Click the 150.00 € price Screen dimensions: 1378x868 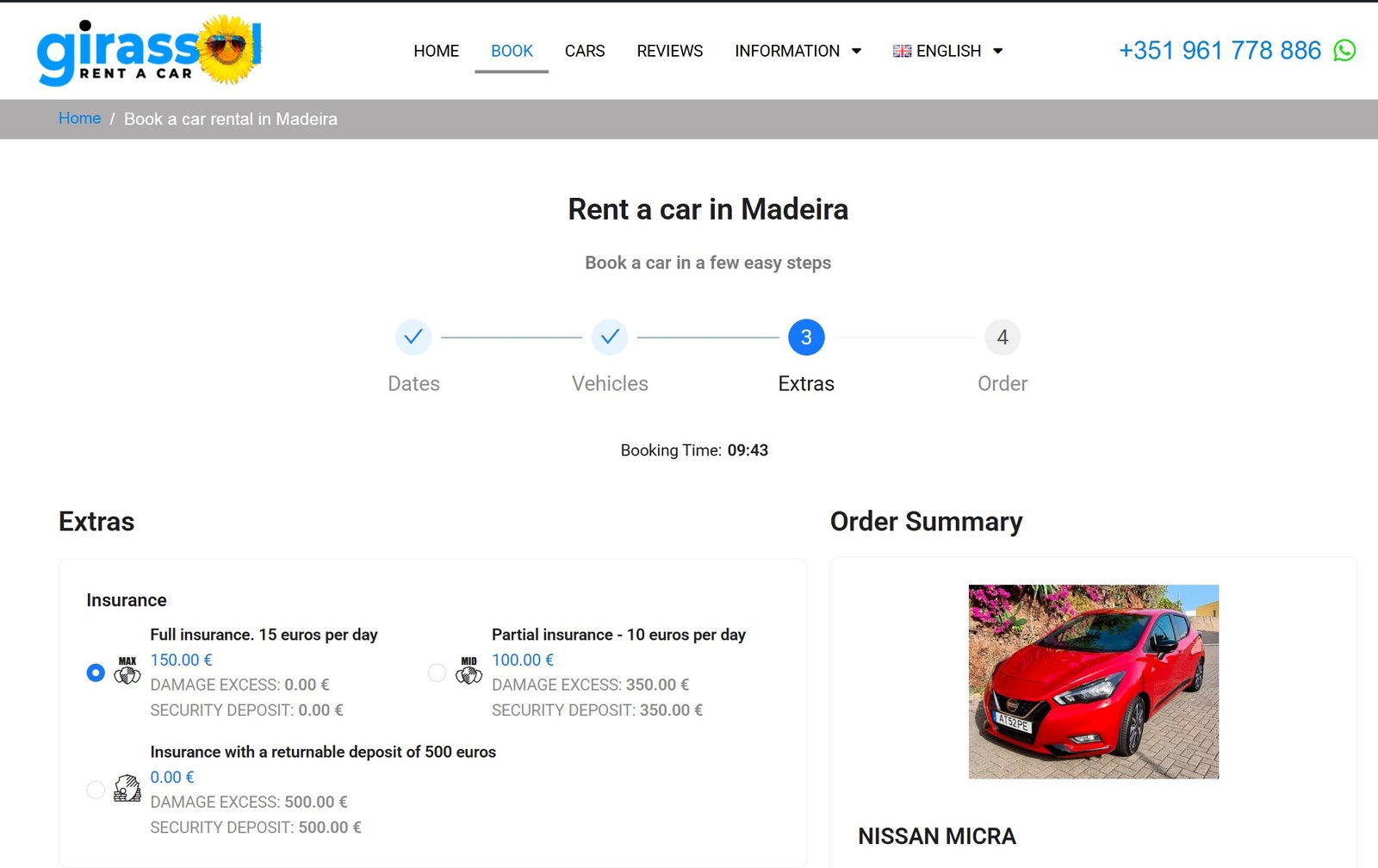(181, 660)
